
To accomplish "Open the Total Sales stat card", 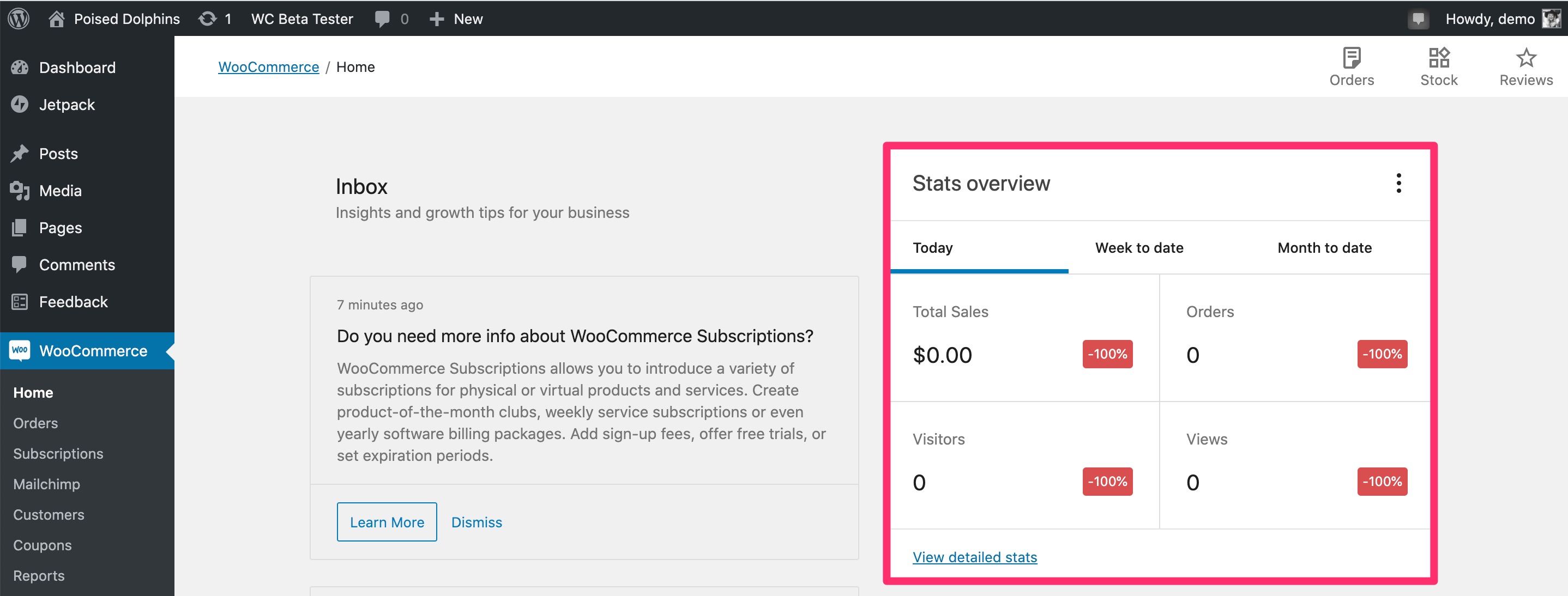I will tap(1024, 338).
